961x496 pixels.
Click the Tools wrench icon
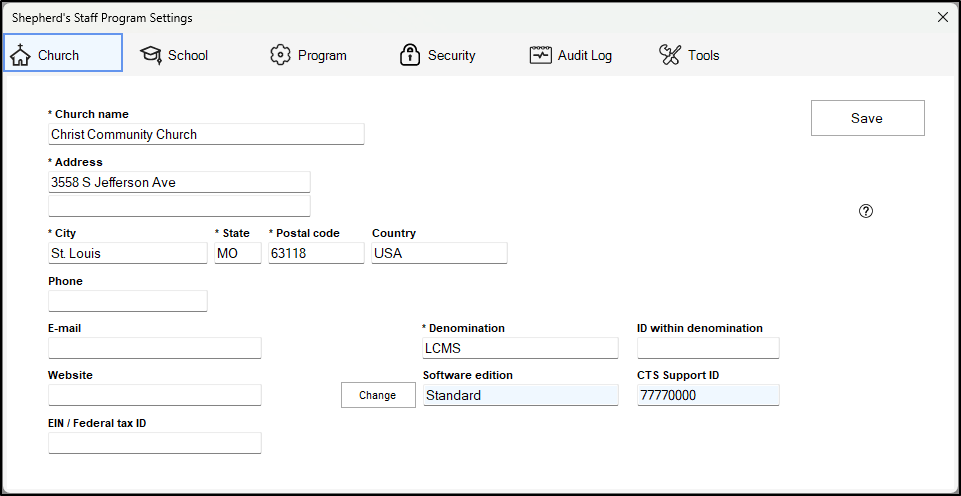click(670, 55)
